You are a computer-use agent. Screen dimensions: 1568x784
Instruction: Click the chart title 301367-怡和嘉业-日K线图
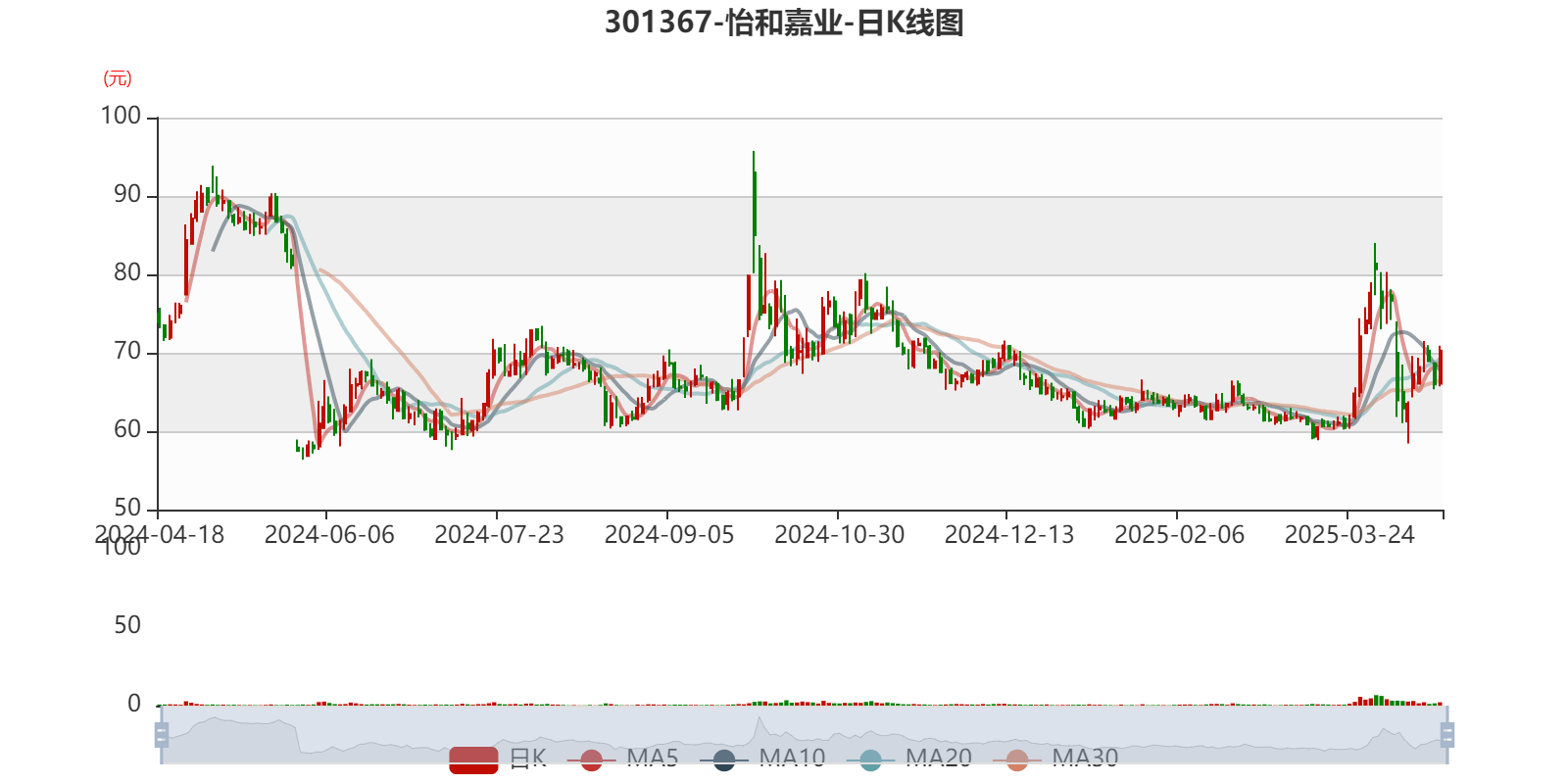784,23
